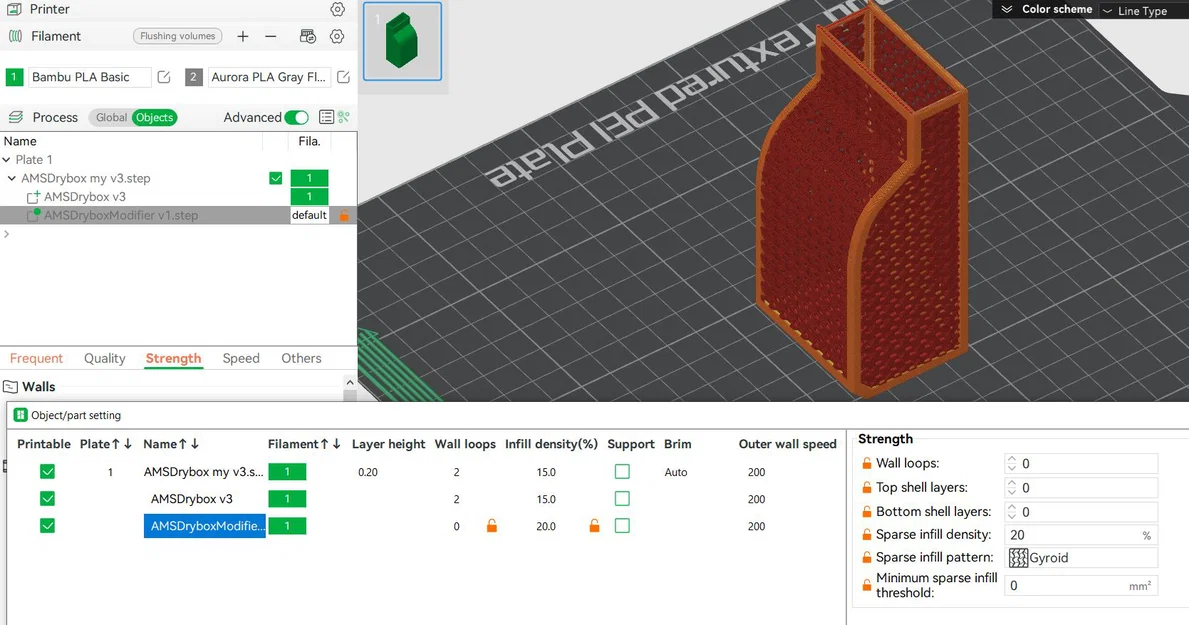Switch to the Speed tab

(241, 358)
